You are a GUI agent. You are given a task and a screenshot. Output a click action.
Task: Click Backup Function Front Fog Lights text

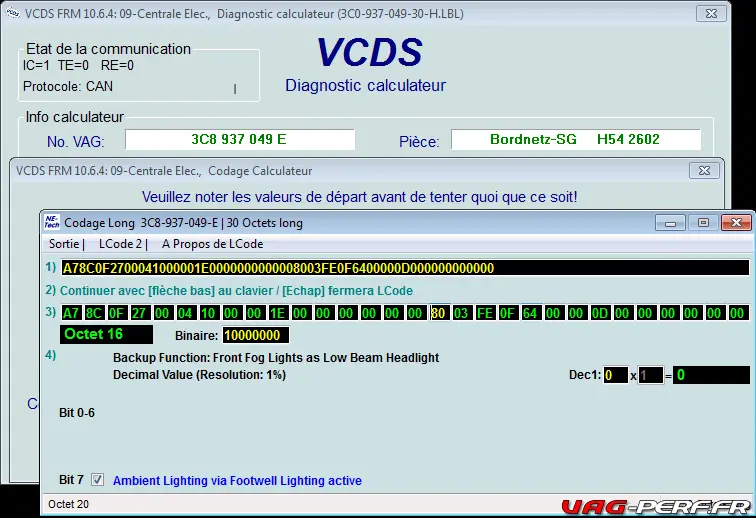(276, 358)
